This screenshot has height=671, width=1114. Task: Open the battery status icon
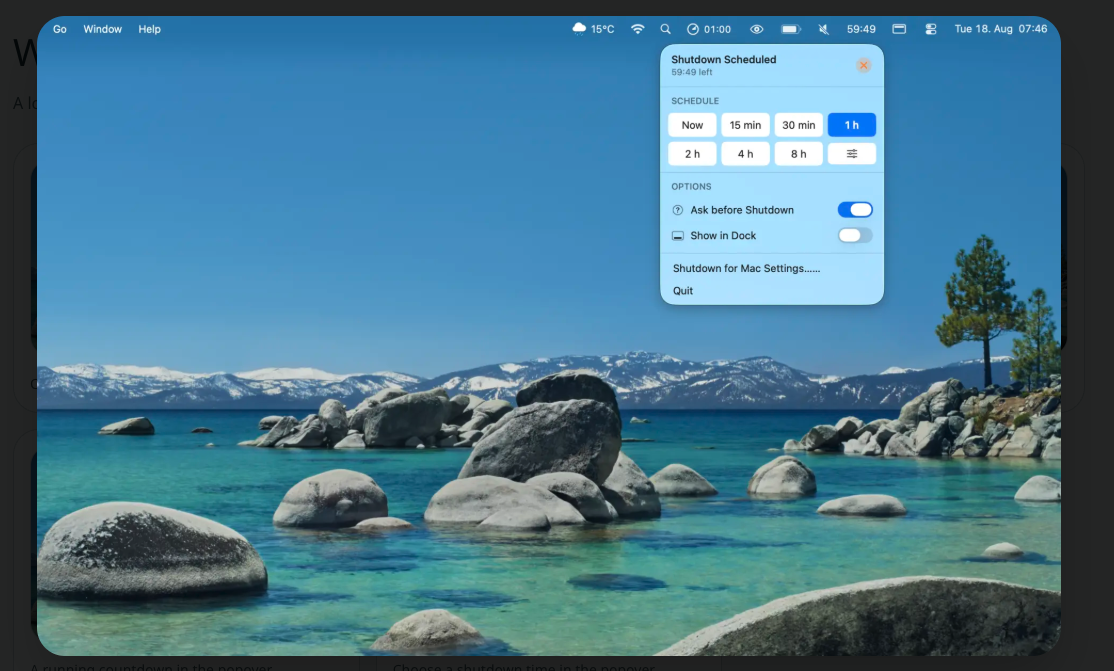tap(791, 29)
